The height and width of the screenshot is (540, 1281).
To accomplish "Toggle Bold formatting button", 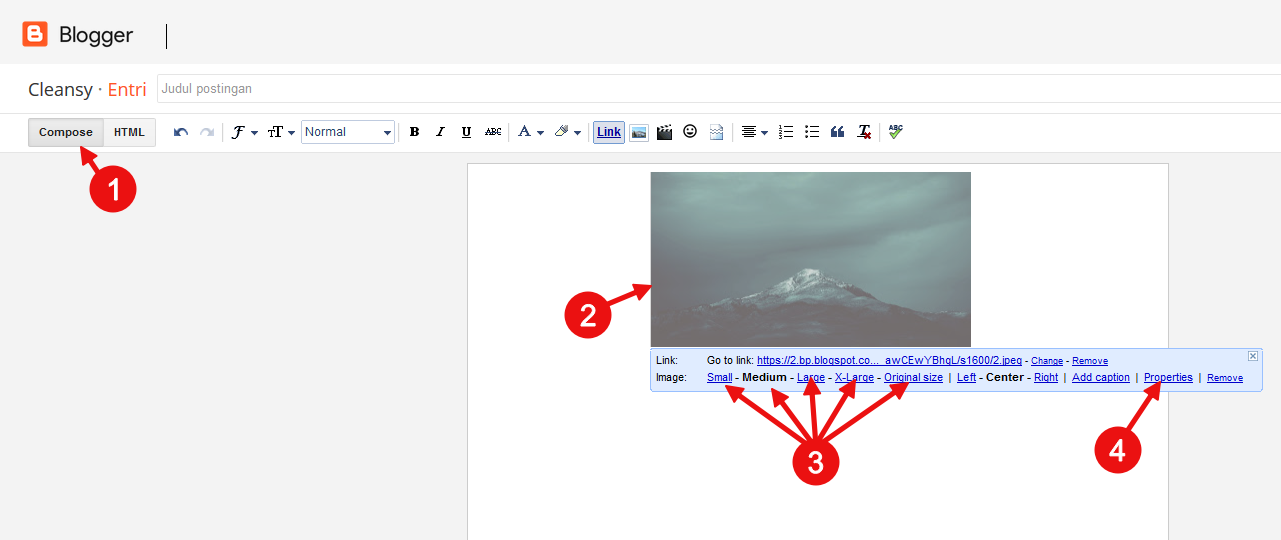I will pos(414,132).
